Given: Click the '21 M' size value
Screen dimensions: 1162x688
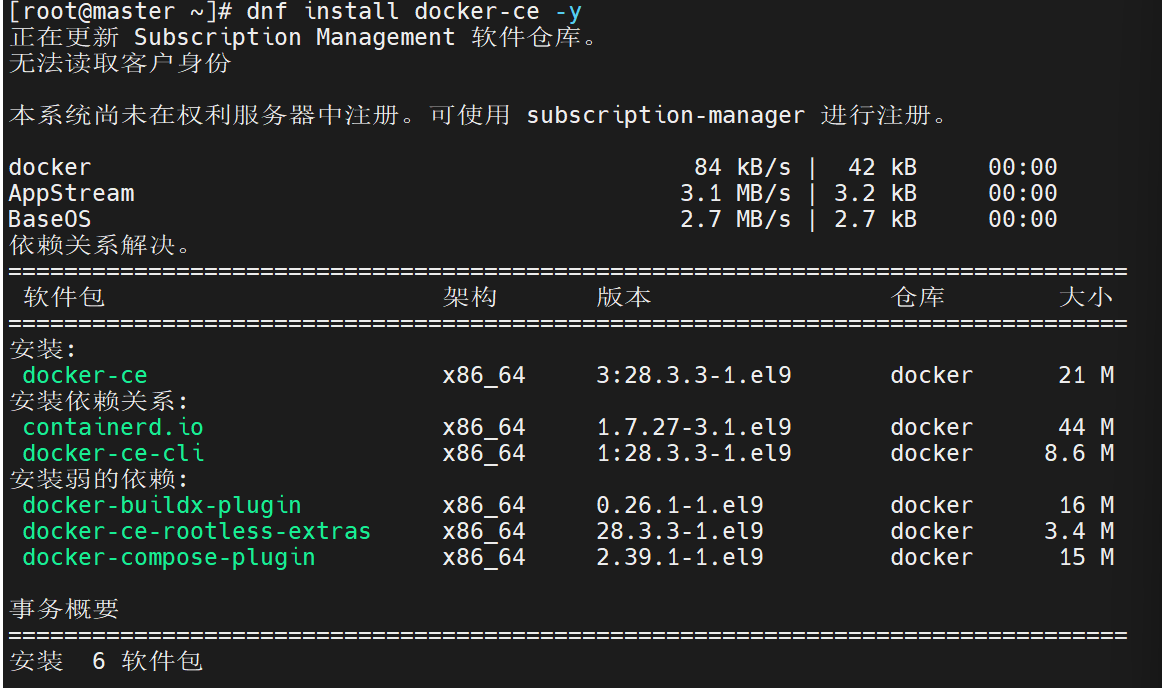Looking at the screenshot, I should [1086, 375].
